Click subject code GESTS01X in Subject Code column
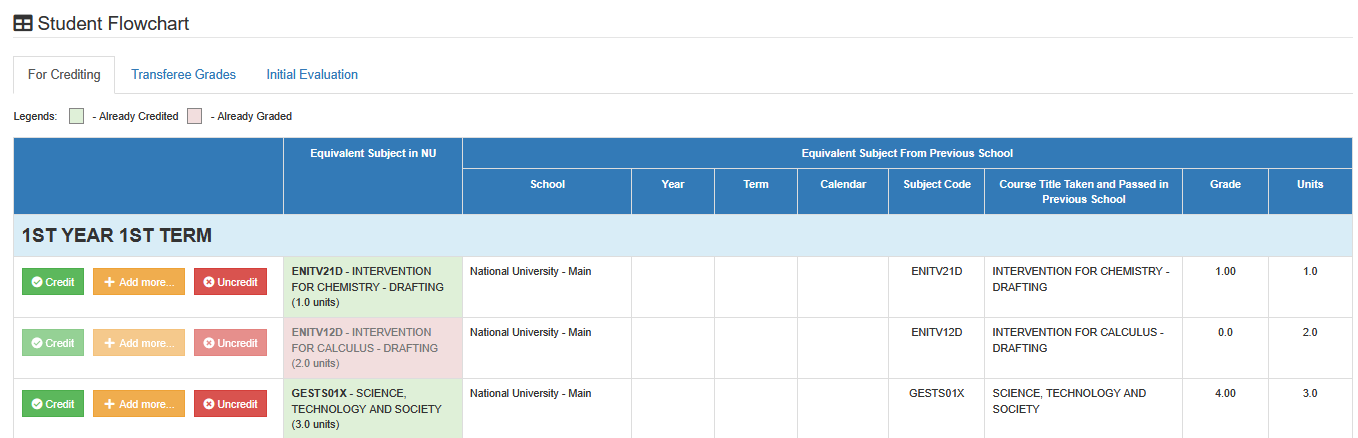 click(x=937, y=393)
